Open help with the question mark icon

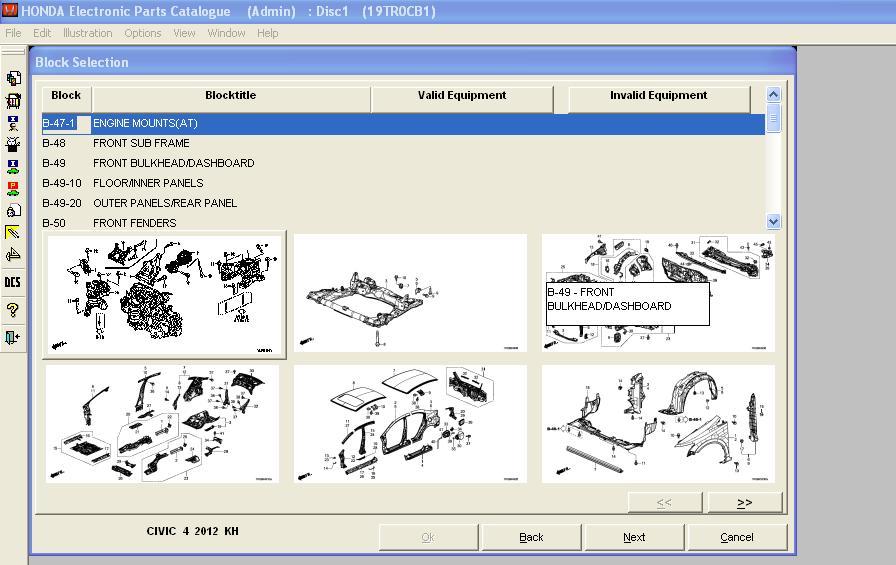coord(13,310)
